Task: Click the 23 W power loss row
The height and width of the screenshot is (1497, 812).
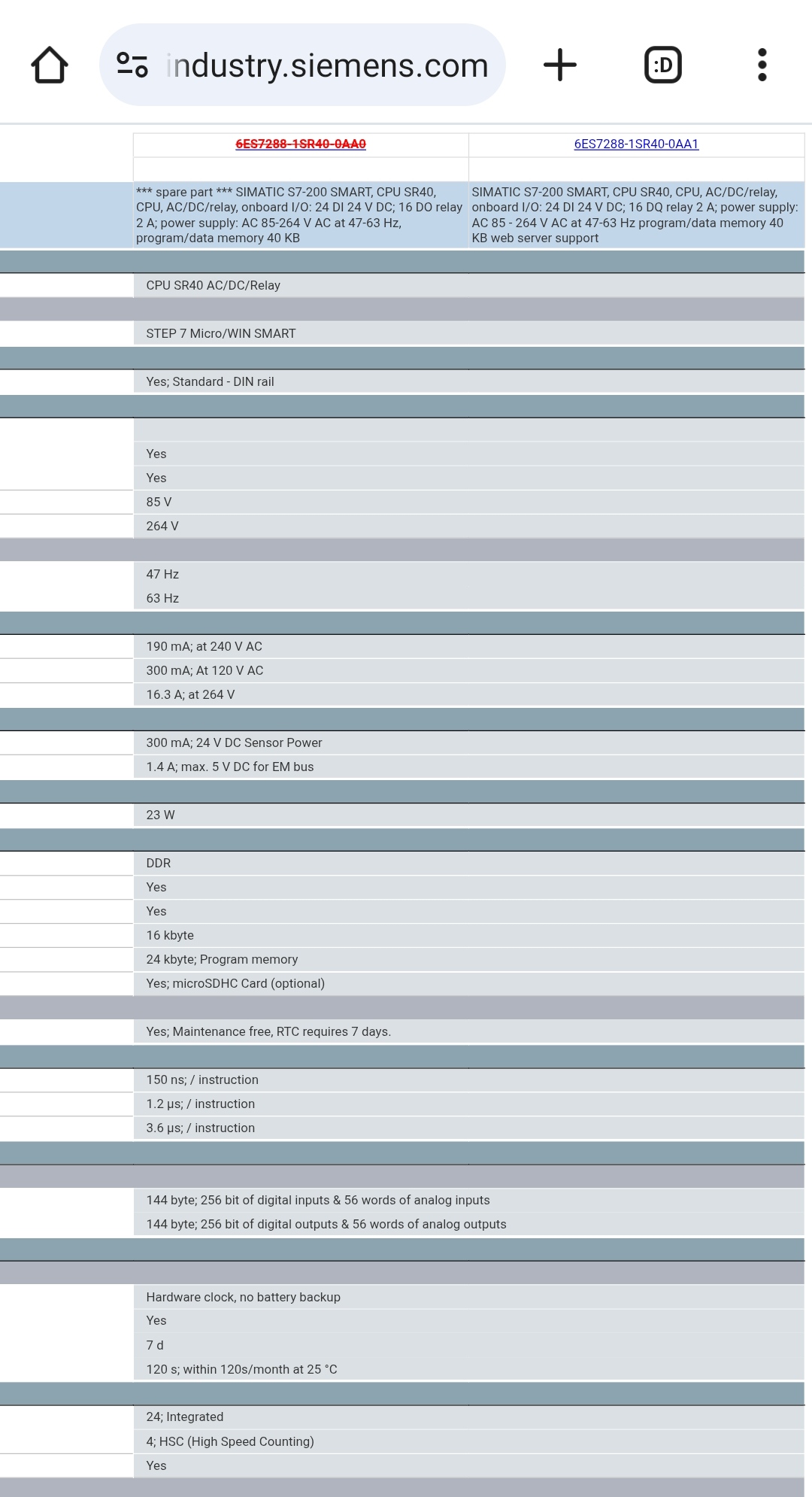Action: 469,815
